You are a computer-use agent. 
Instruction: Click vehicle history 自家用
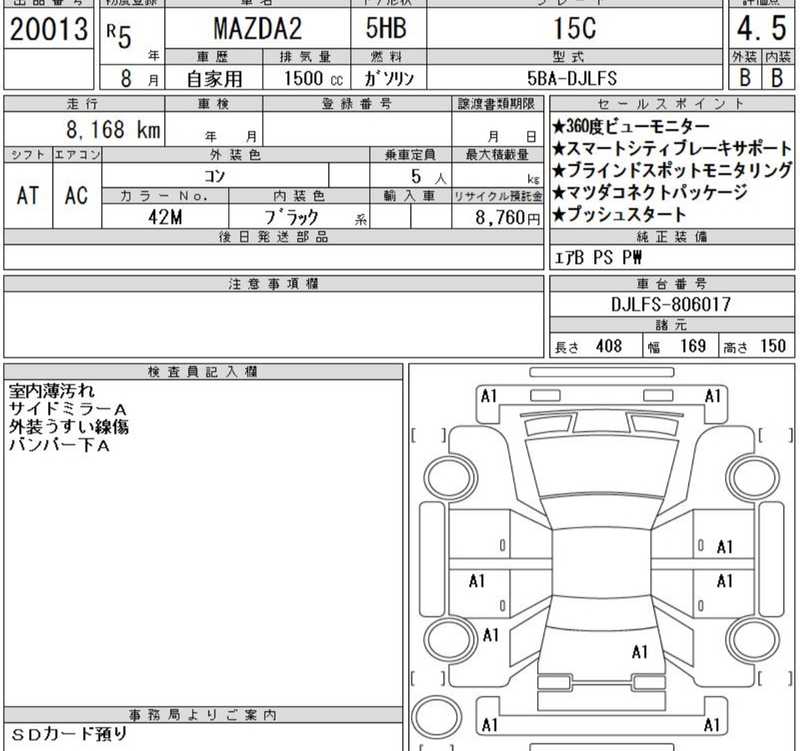pos(214,79)
